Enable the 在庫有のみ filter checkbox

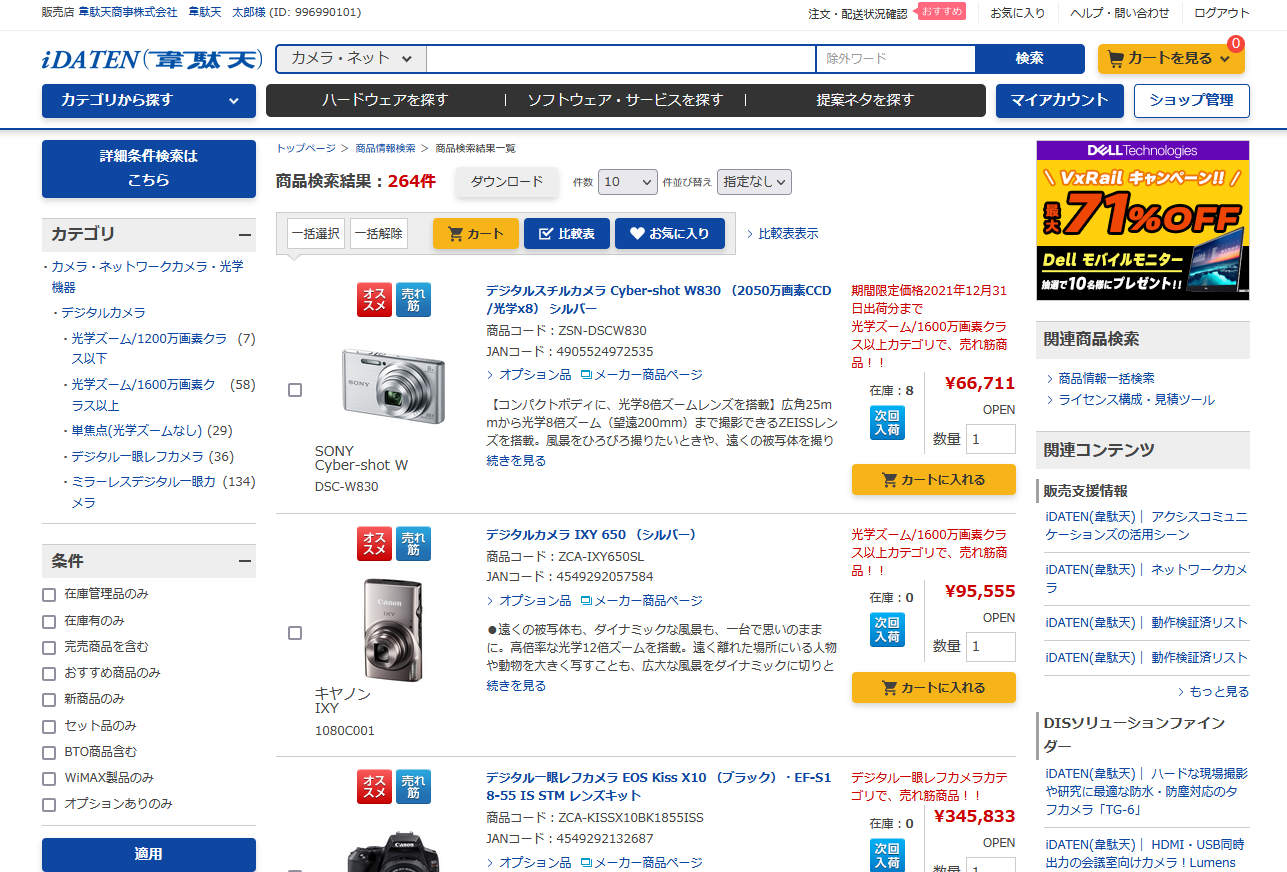point(48,620)
